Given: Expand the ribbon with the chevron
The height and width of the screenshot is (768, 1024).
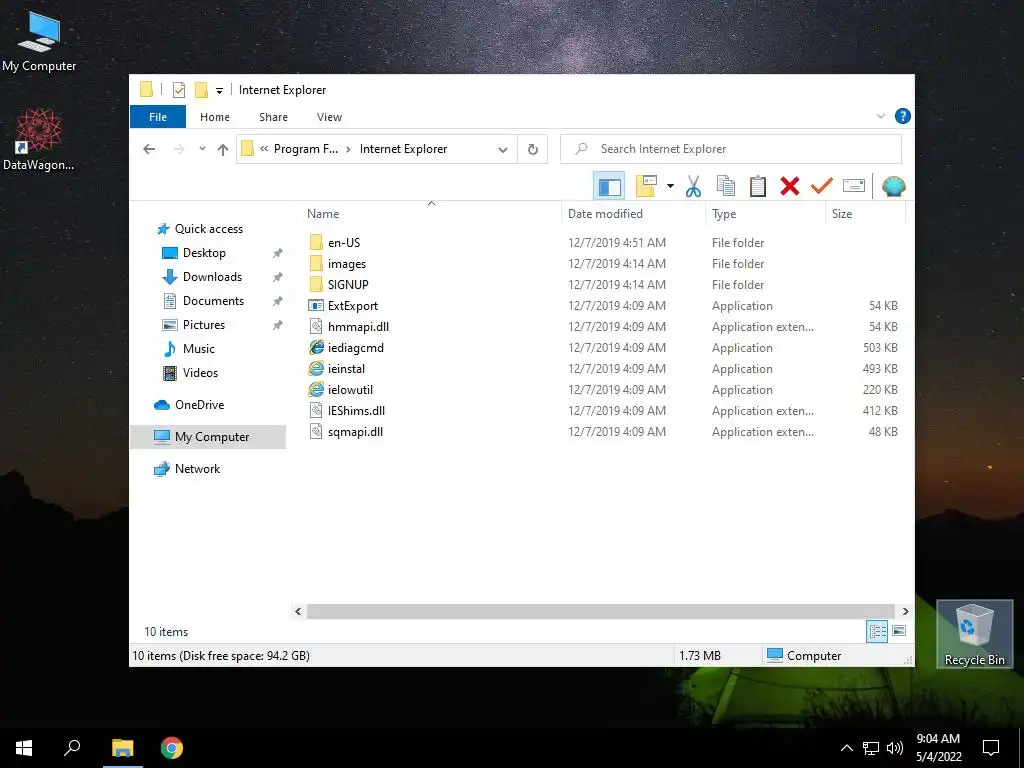Looking at the screenshot, I should (x=880, y=116).
